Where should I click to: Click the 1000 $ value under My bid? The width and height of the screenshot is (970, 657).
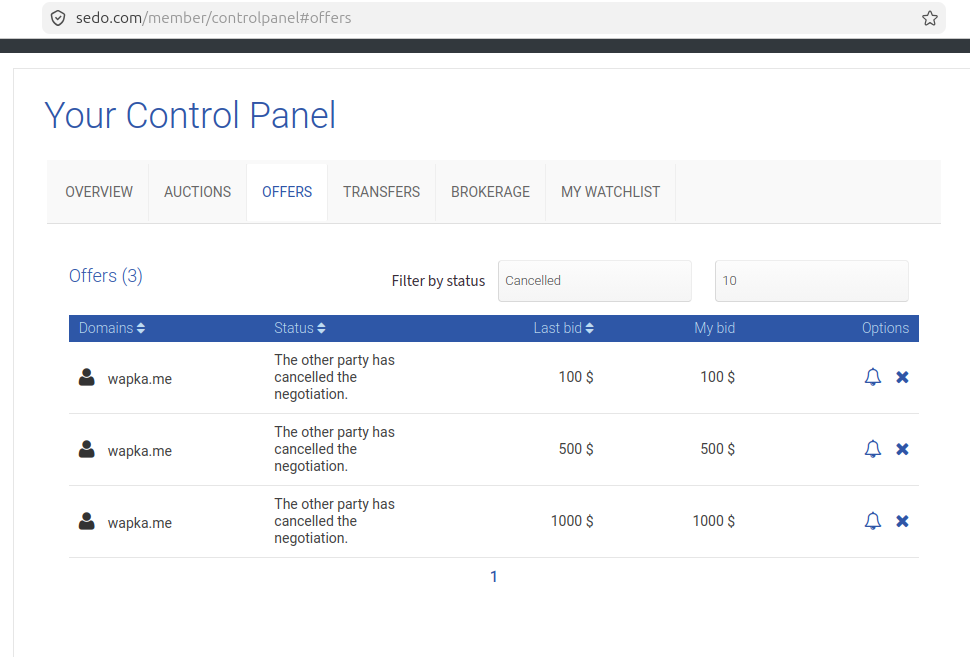(x=714, y=521)
